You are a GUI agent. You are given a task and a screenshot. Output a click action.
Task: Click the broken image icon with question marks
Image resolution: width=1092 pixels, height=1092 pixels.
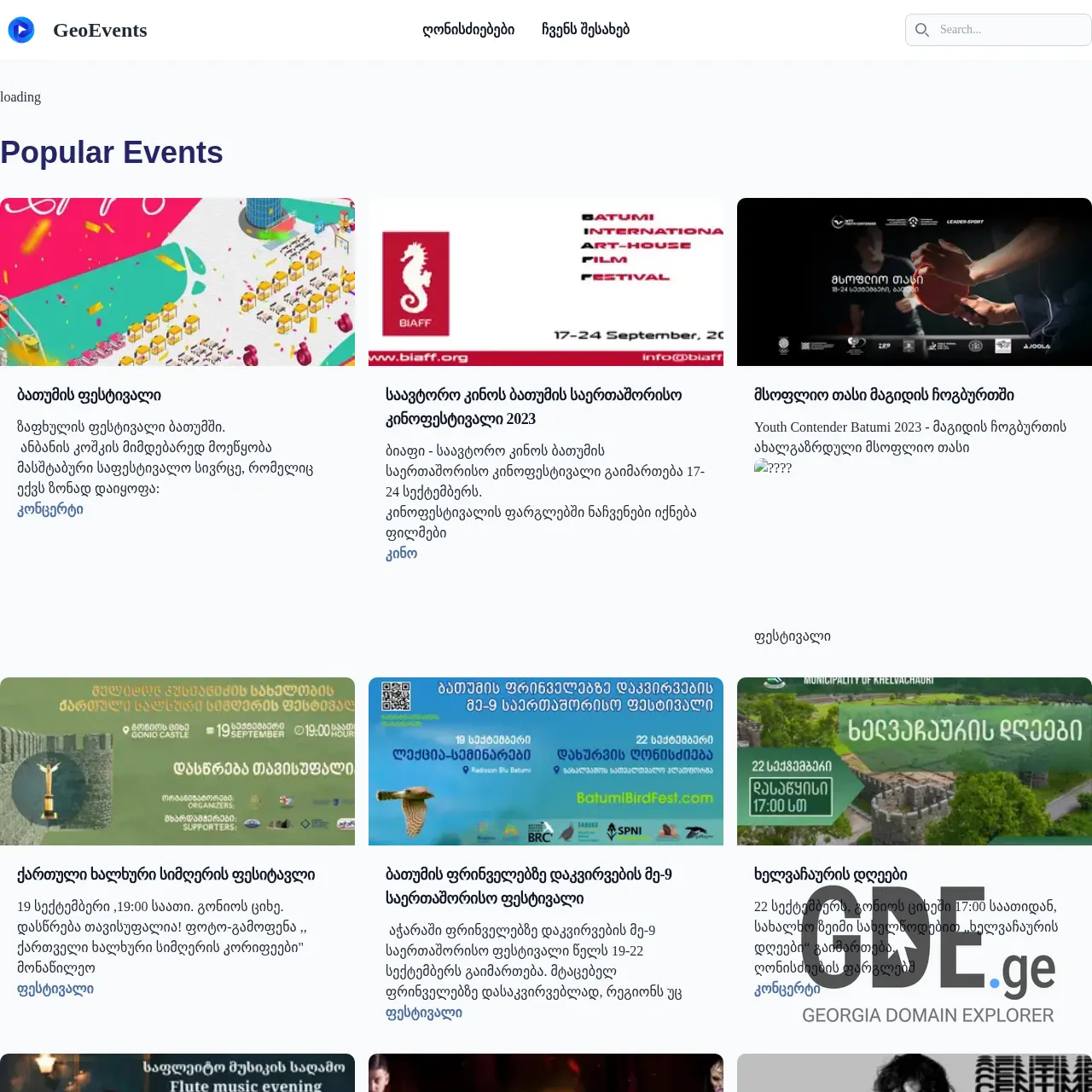click(x=773, y=468)
